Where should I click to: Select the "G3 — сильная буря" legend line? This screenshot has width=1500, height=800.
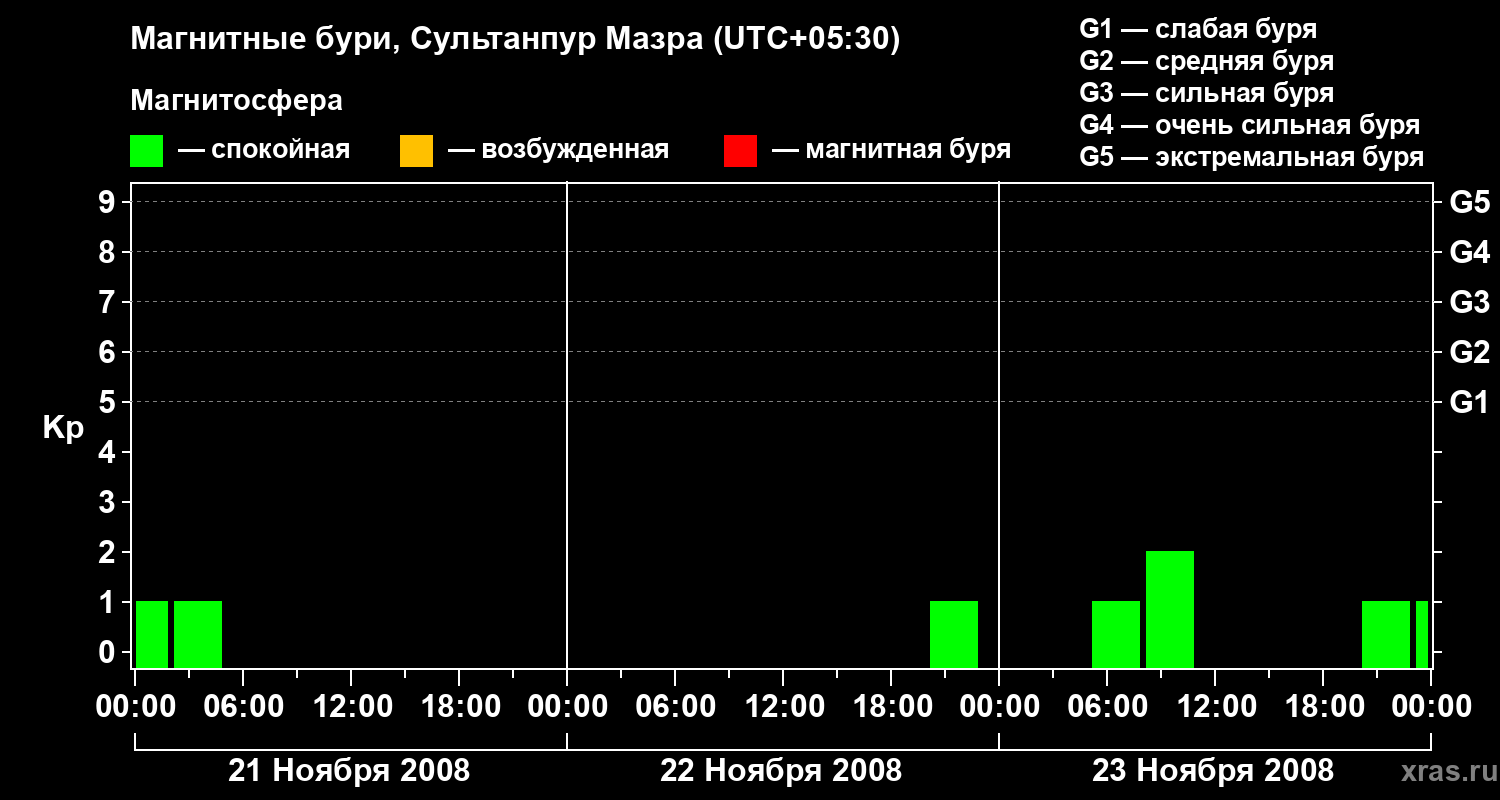click(1207, 93)
